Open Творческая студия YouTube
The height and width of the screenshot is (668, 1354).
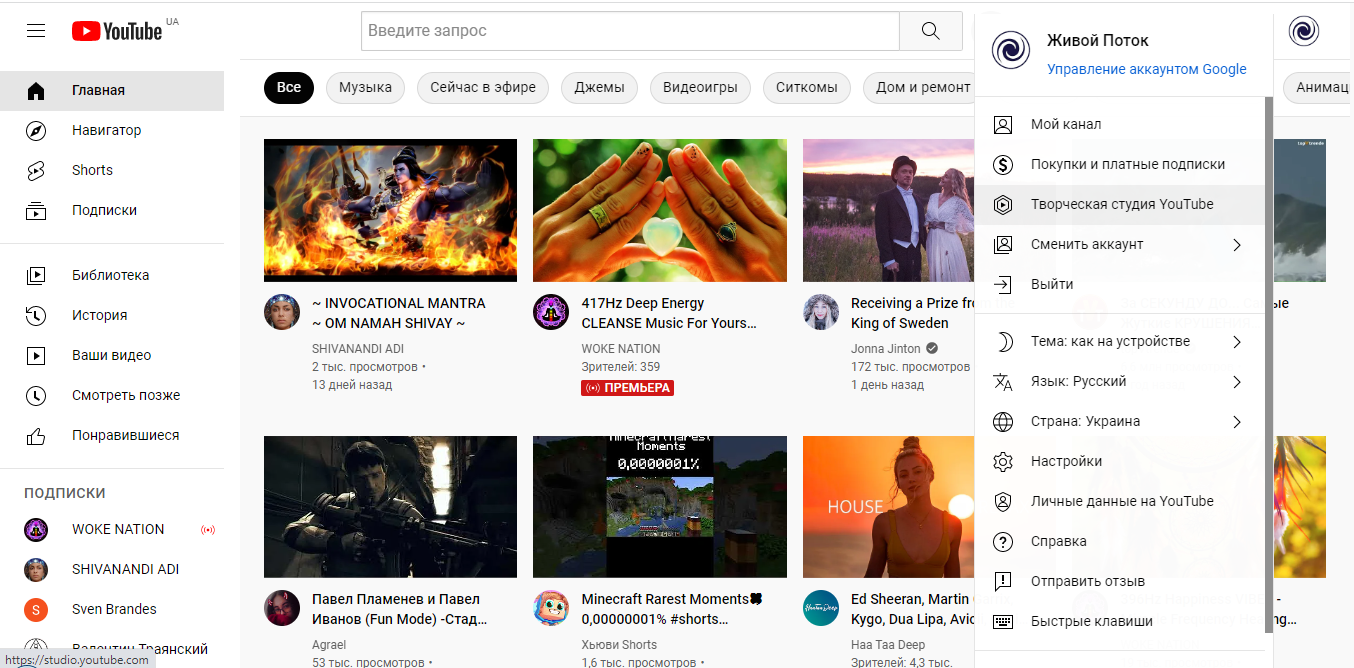coord(1121,204)
